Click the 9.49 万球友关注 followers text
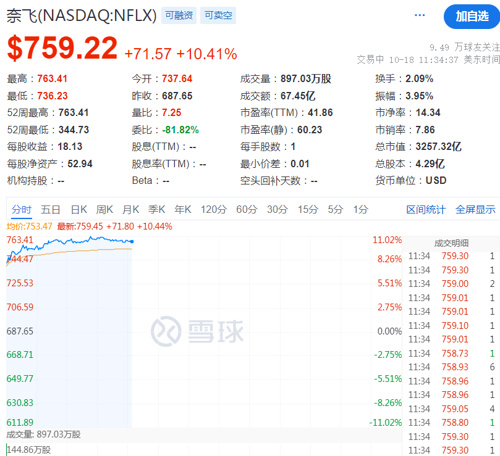 click(465, 47)
